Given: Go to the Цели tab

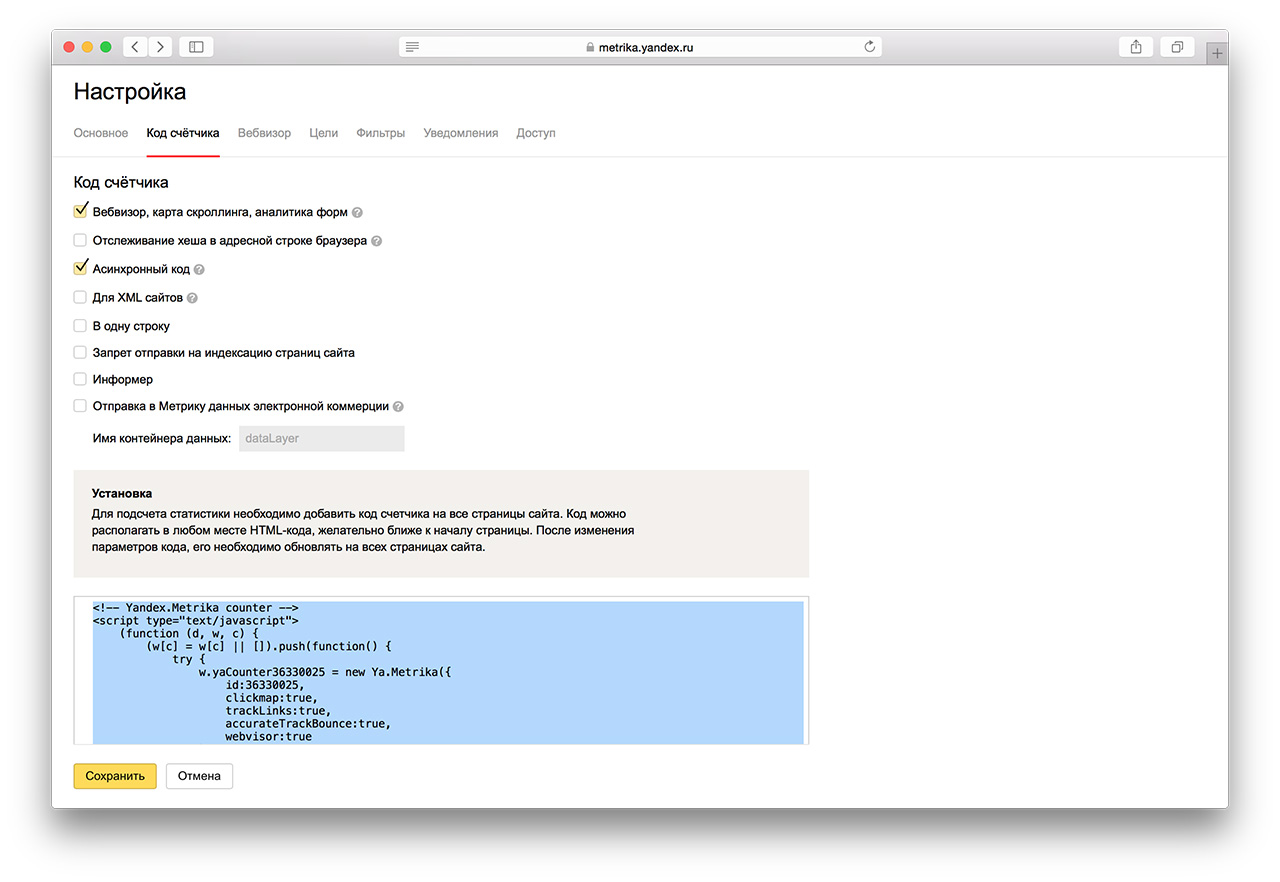Looking at the screenshot, I should (323, 133).
